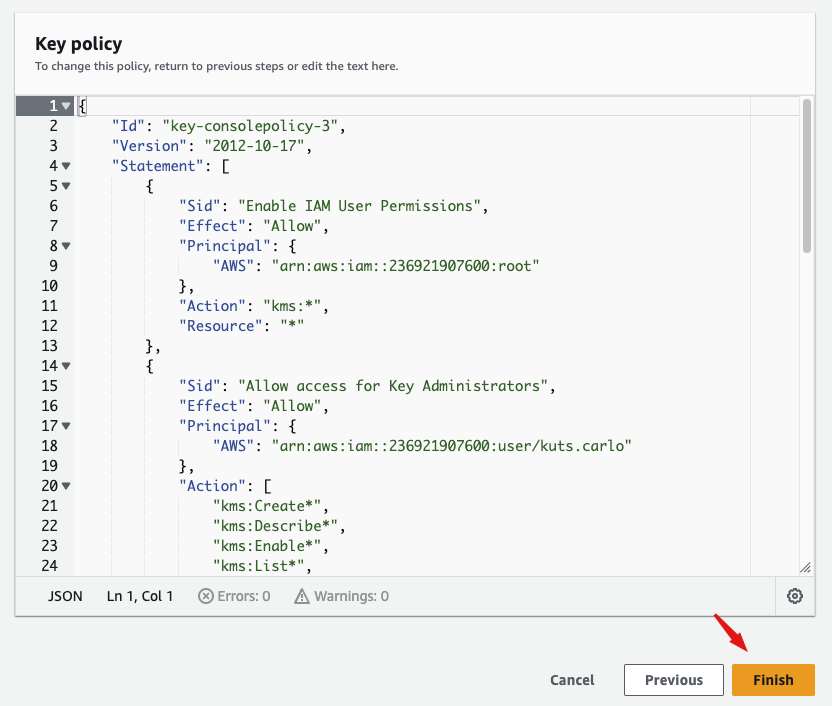Fold the first statement block at line 5
This screenshot has height=706, width=832.
coord(66,186)
